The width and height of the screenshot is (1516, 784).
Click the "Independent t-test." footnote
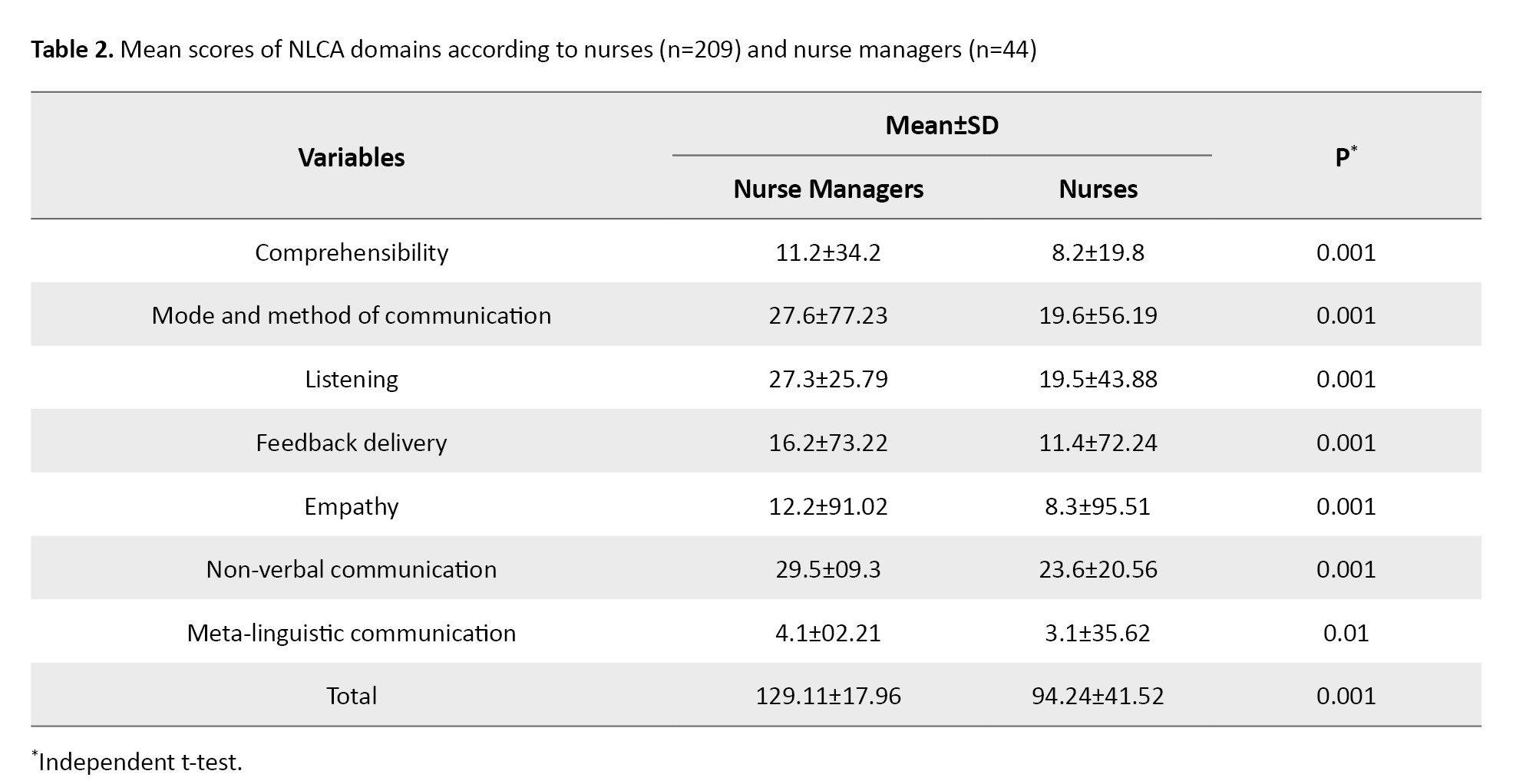140,762
